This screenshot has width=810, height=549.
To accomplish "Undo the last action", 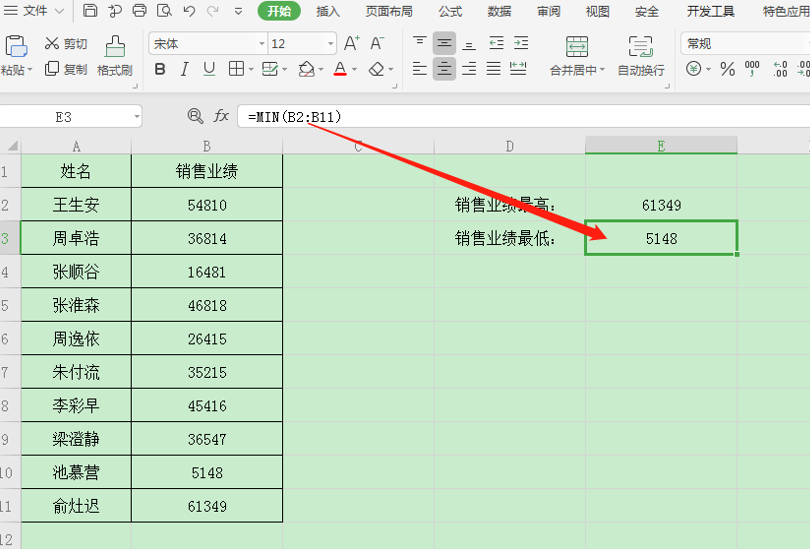I will coord(189,10).
